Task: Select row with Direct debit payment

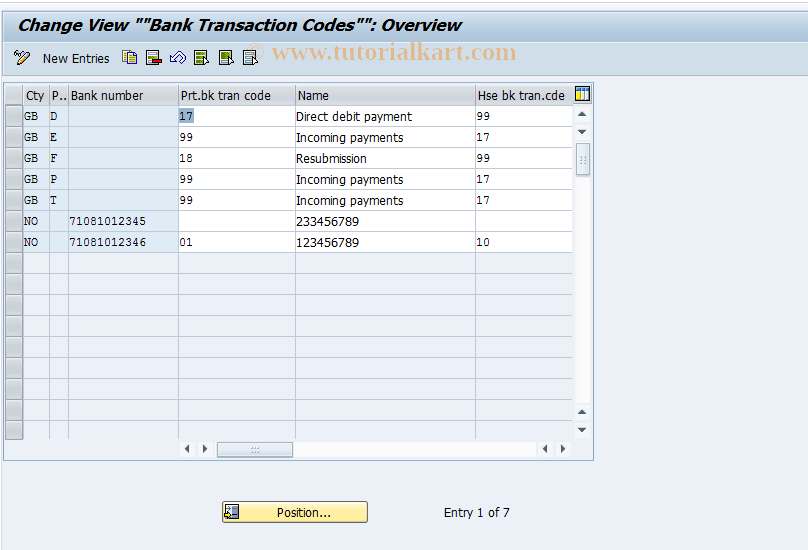Action: click(x=14, y=116)
